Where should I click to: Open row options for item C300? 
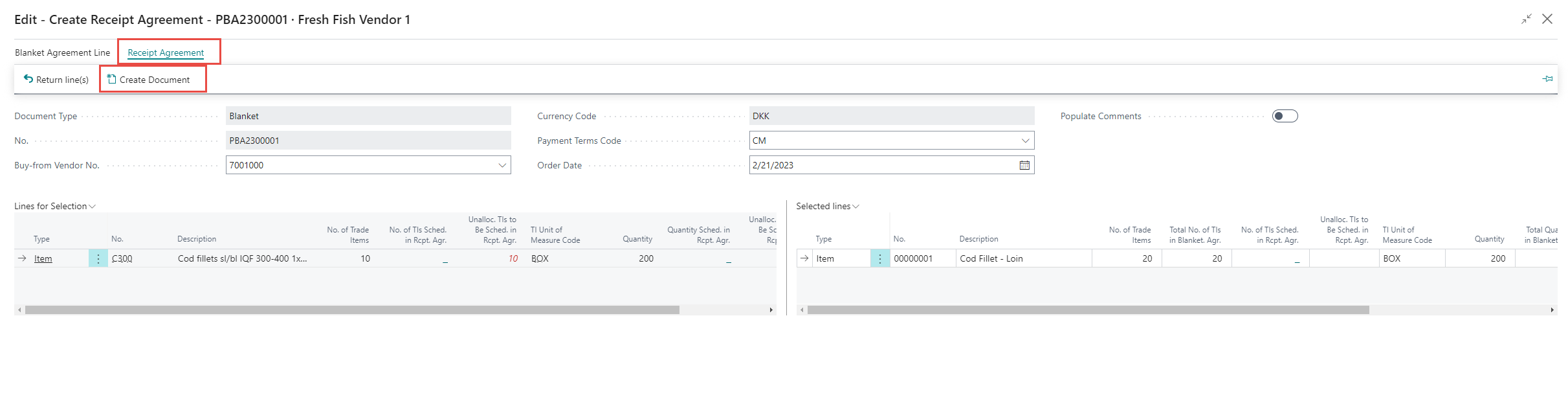(x=98, y=258)
